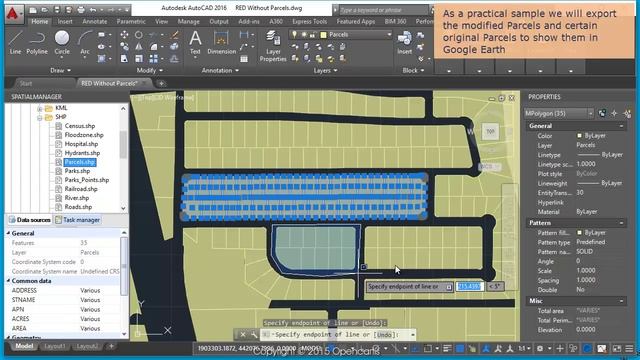The image size is (640, 360).
Task: Collapse the Pattern section in Properties
Action: pyautogui.click(x=622, y=223)
